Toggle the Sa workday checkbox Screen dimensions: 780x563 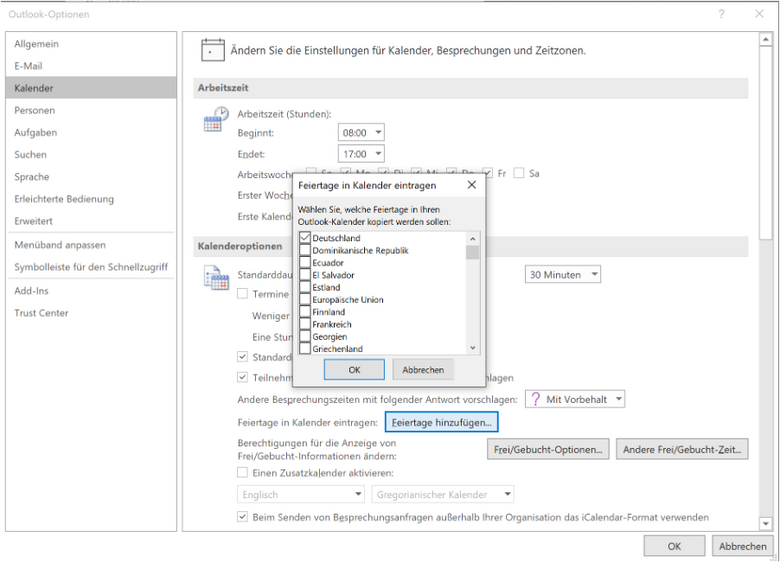tap(519, 173)
